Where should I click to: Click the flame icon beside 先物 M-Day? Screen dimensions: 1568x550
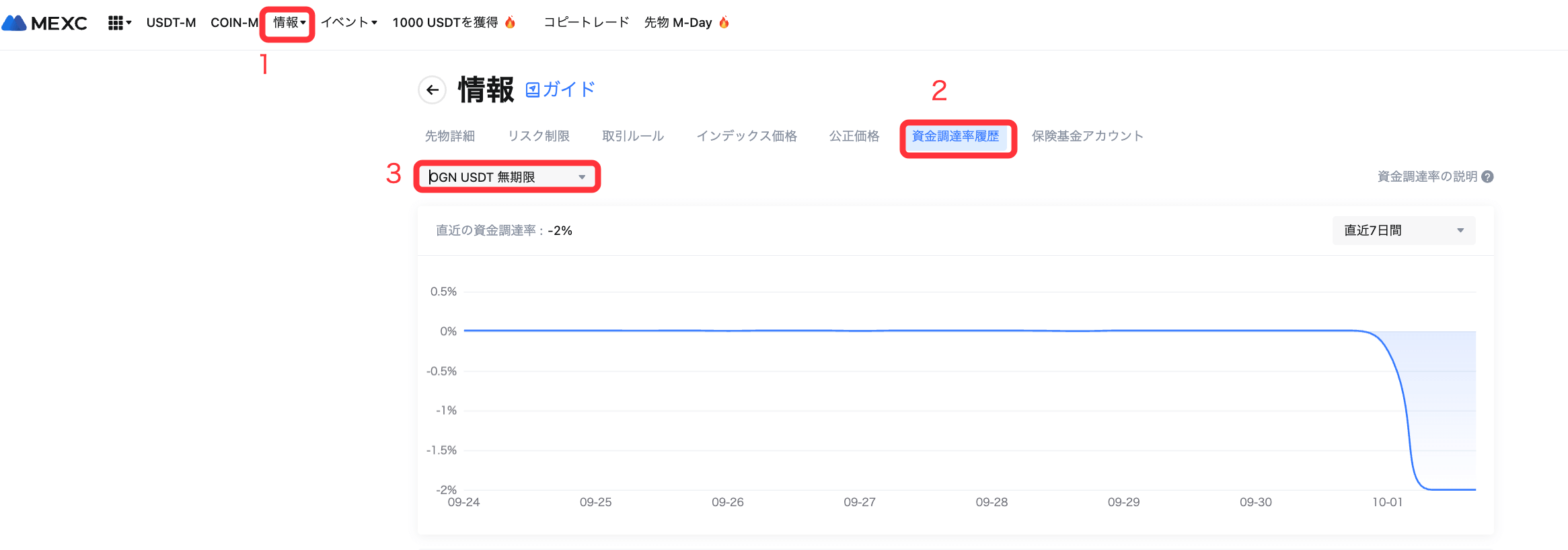[724, 22]
